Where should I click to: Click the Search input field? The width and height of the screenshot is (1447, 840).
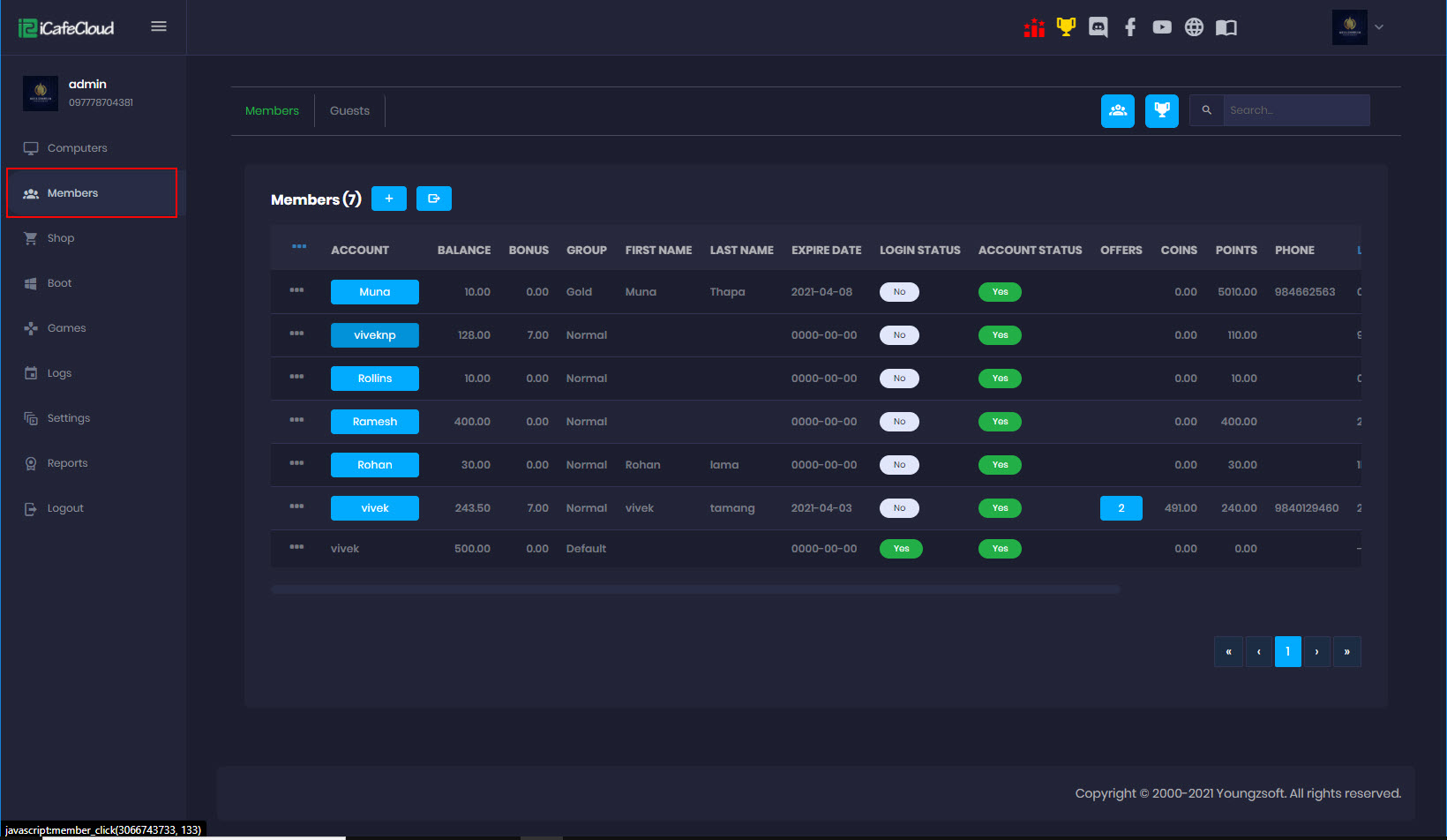coord(1295,110)
